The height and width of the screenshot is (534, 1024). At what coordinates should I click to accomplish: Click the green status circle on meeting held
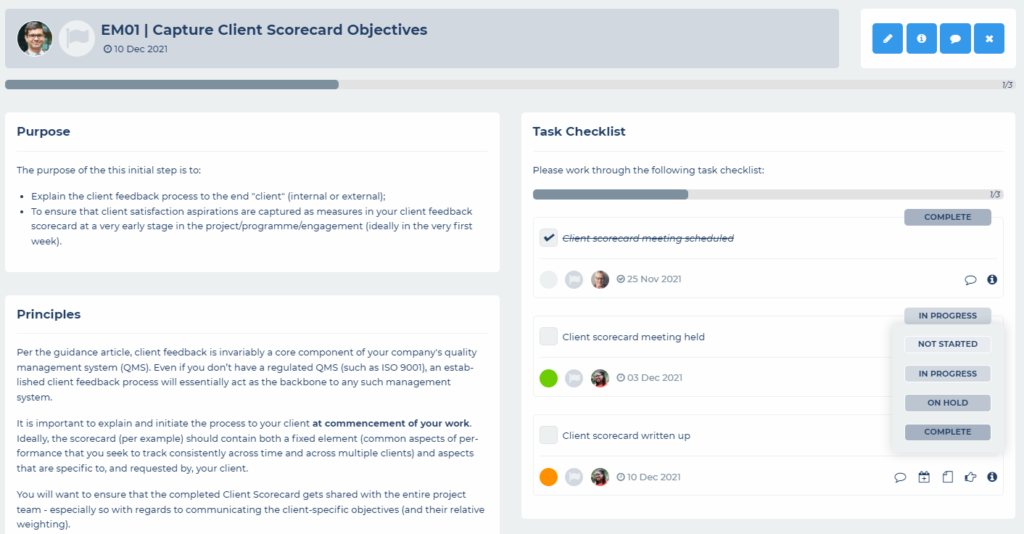(549, 378)
